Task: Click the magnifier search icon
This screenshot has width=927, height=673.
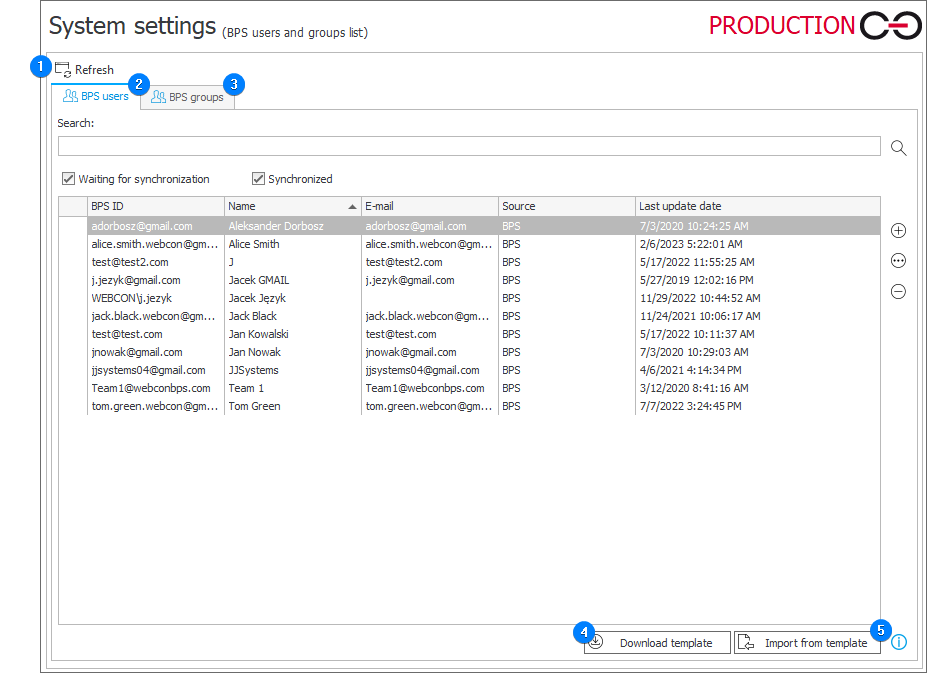Action: [898, 147]
